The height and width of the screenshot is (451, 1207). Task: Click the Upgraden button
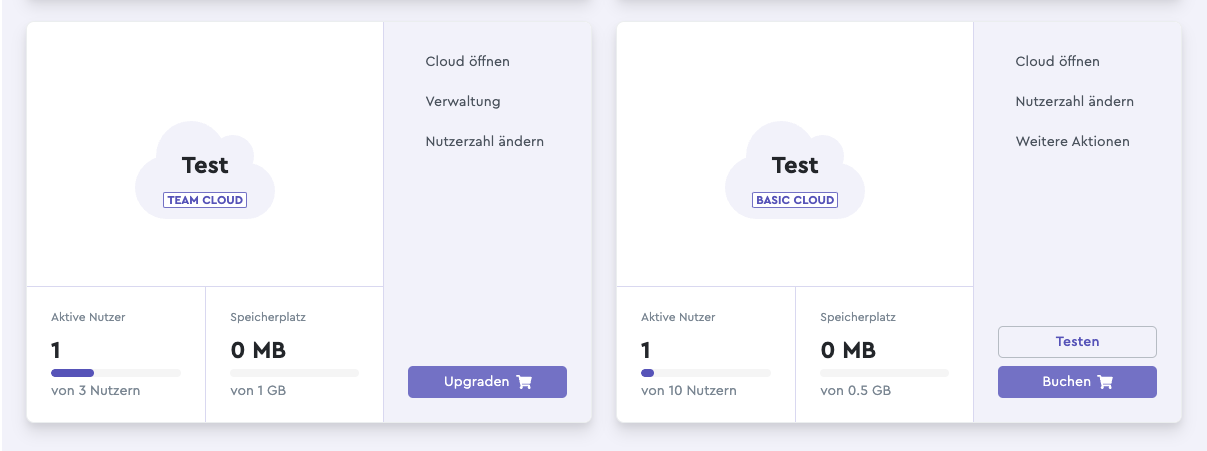[487, 382]
